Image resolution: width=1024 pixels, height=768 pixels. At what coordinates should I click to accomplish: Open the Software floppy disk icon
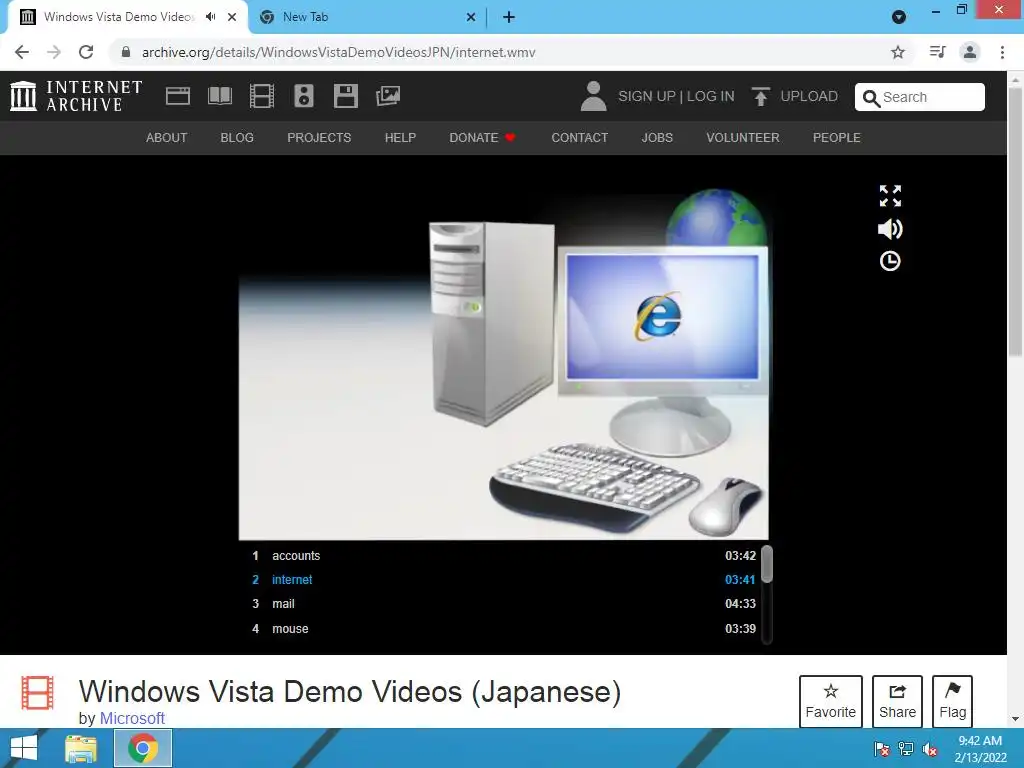tap(345, 96)
